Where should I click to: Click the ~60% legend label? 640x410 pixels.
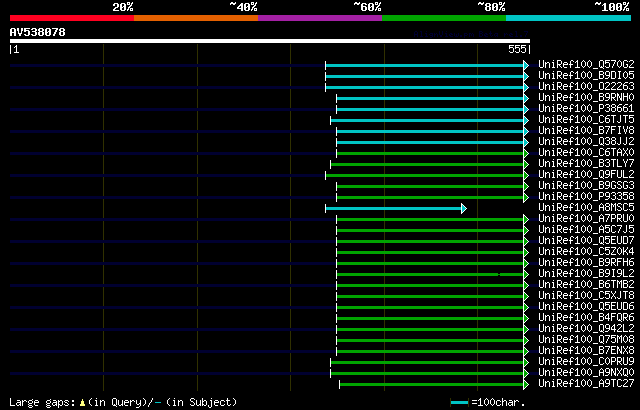(x=367, y=7)
